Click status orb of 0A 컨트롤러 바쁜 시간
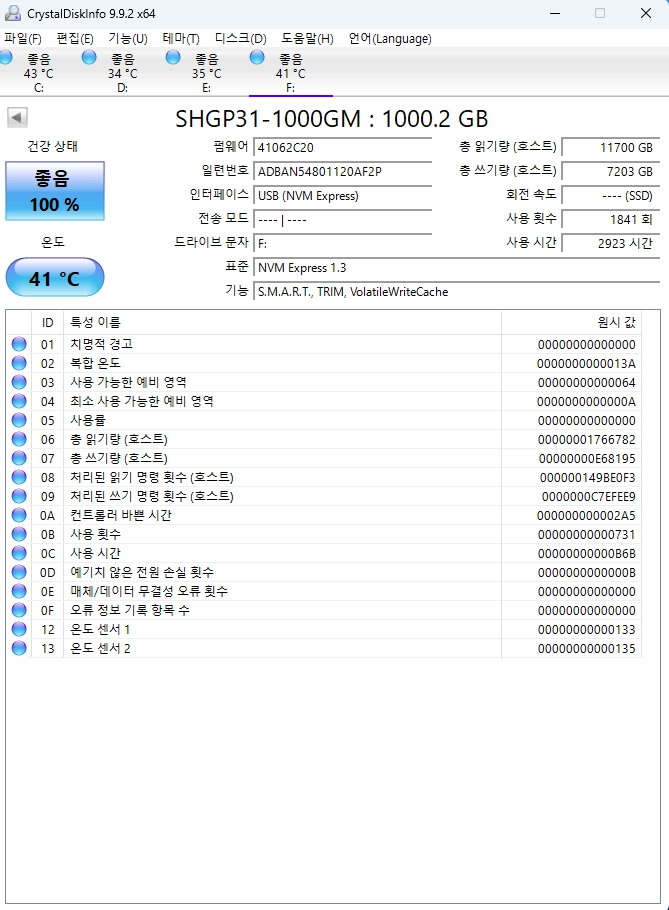Screen dimensions: 669x910 click(x=19, y=515)
